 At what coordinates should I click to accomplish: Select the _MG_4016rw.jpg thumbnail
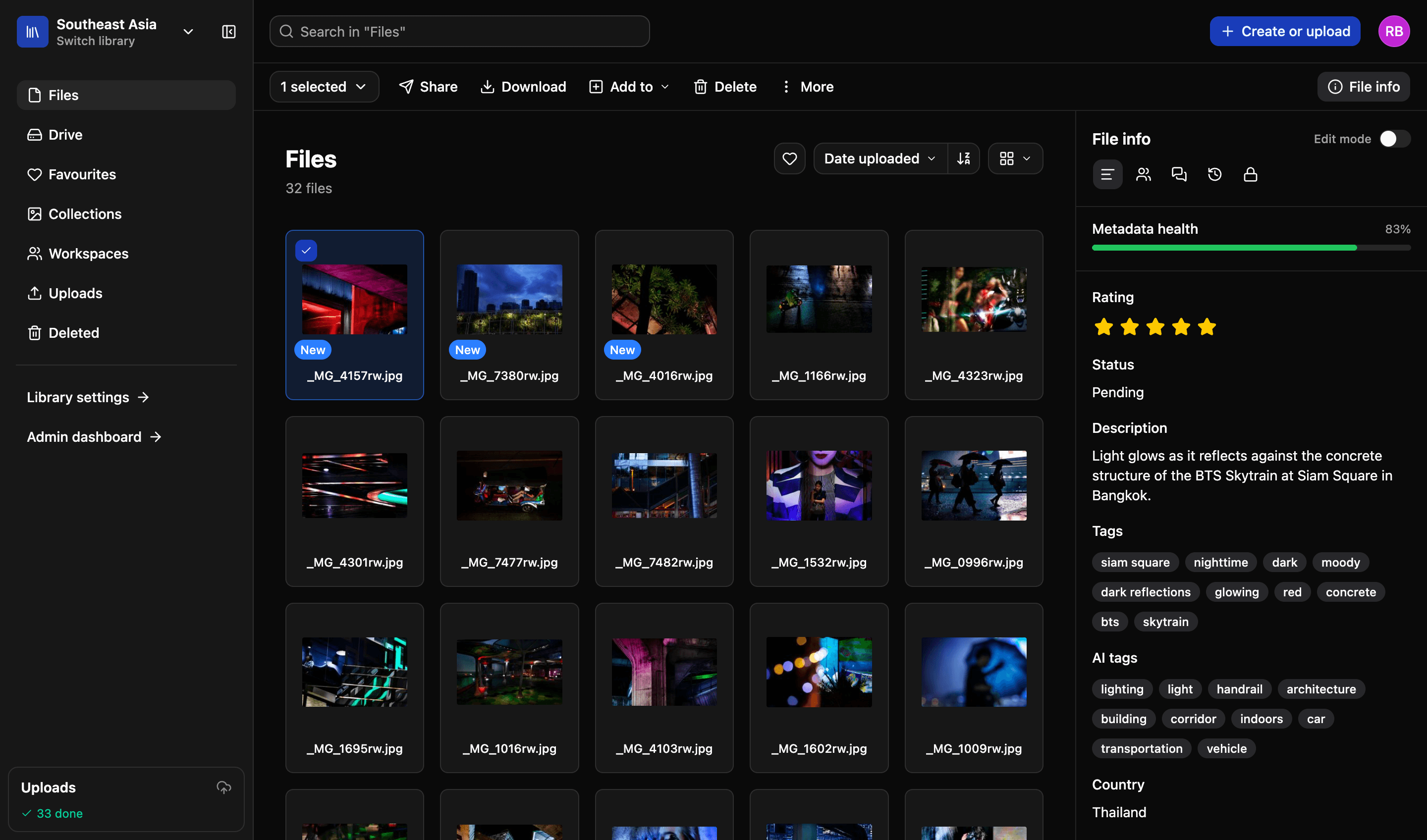[x=663, y=299]
